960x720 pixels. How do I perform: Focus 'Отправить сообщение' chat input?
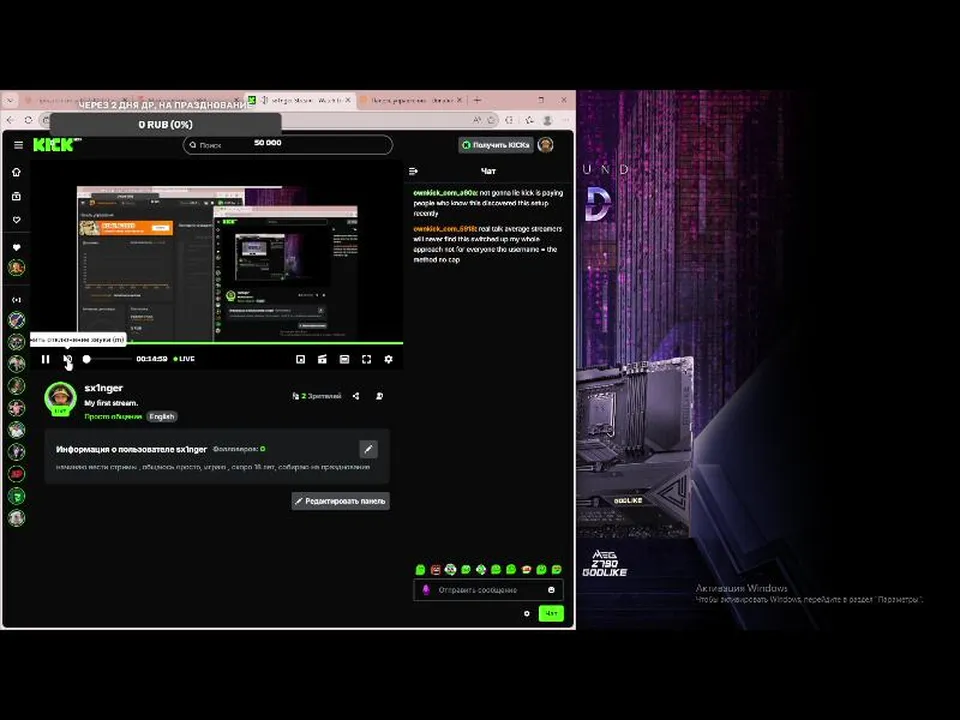tap(489, 590)
